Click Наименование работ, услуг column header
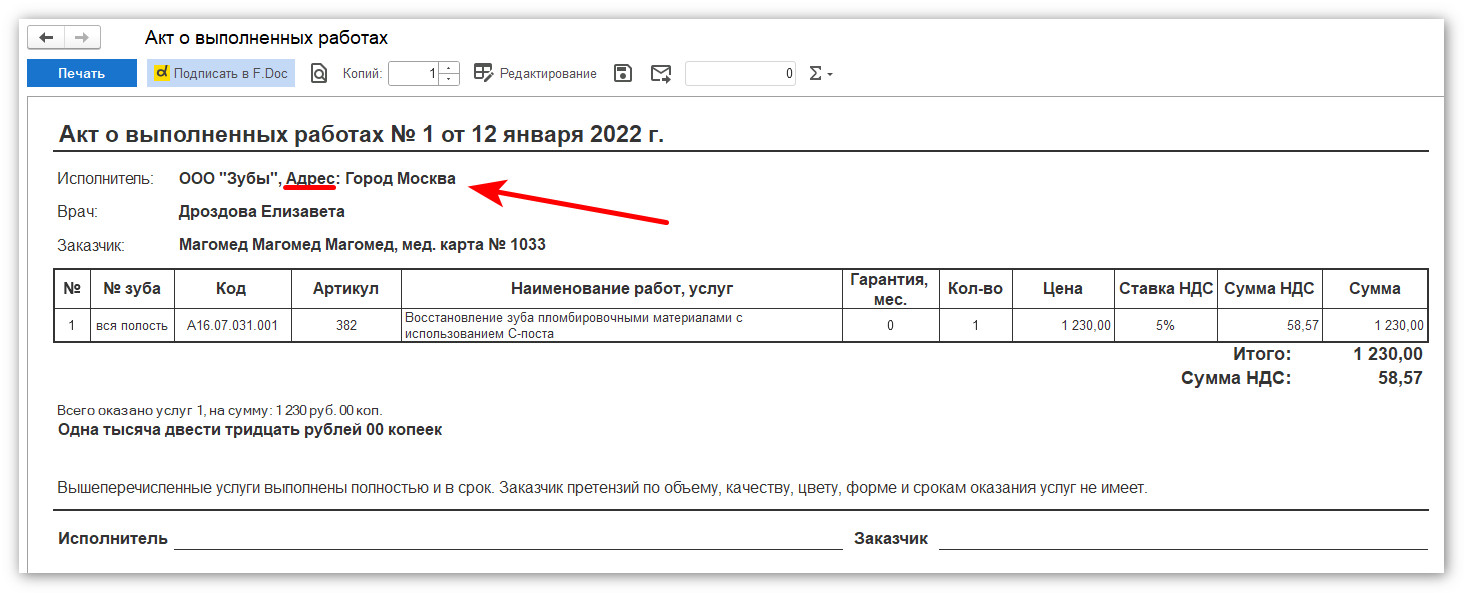 point(622,288)
